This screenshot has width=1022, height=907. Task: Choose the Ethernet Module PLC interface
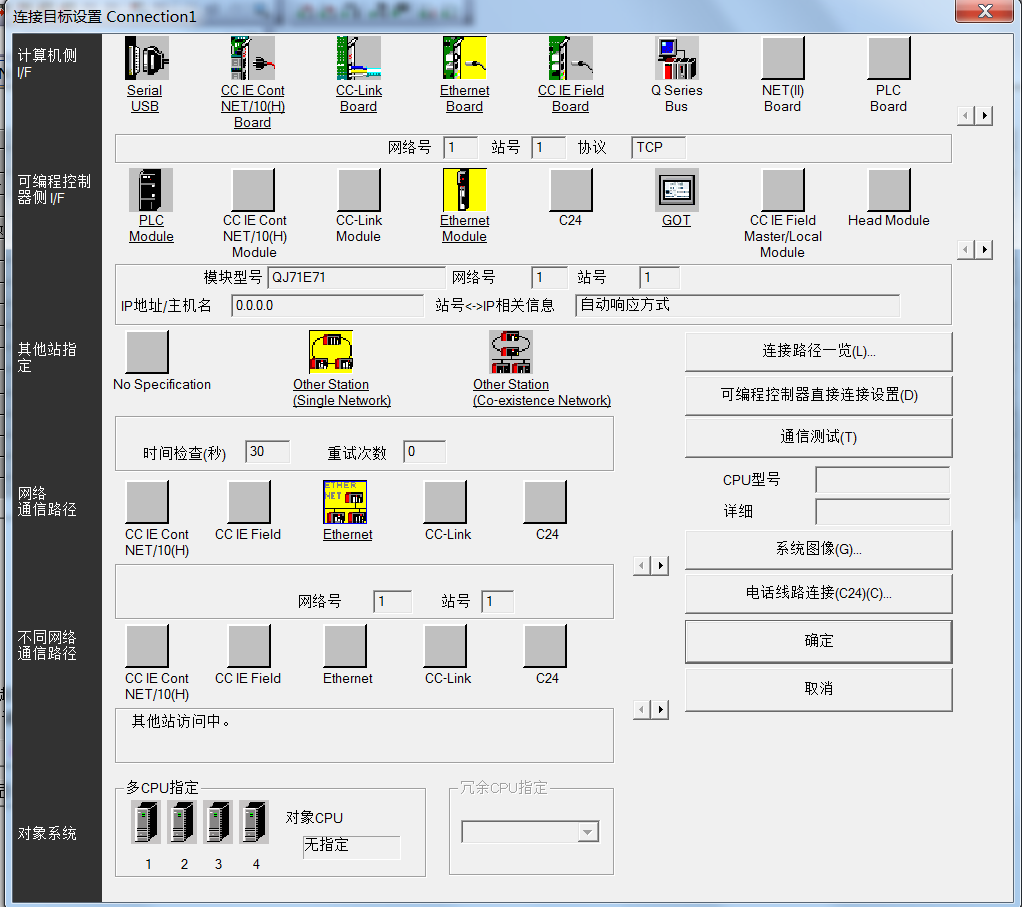464,190
